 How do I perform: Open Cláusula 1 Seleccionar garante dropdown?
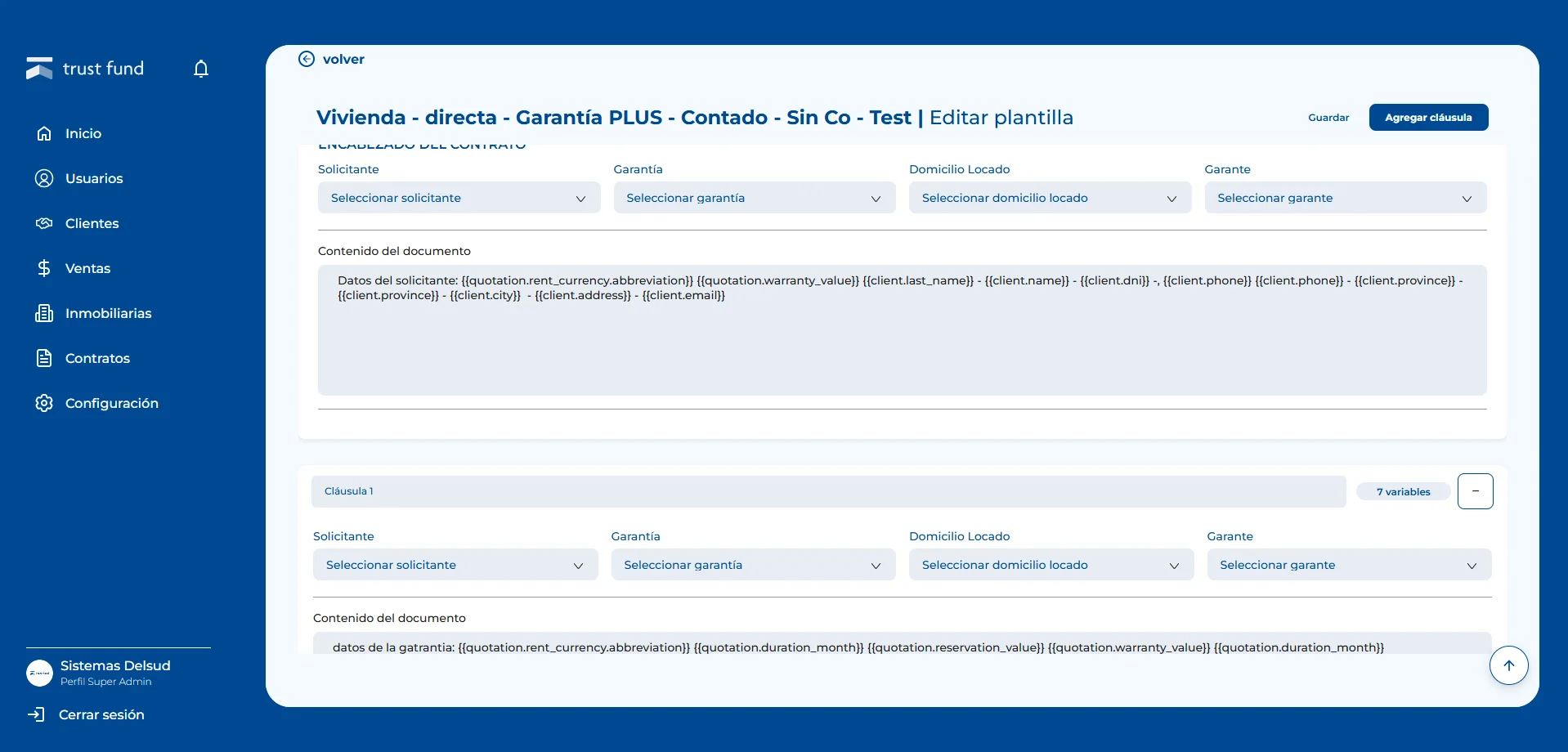(1350, 565)
